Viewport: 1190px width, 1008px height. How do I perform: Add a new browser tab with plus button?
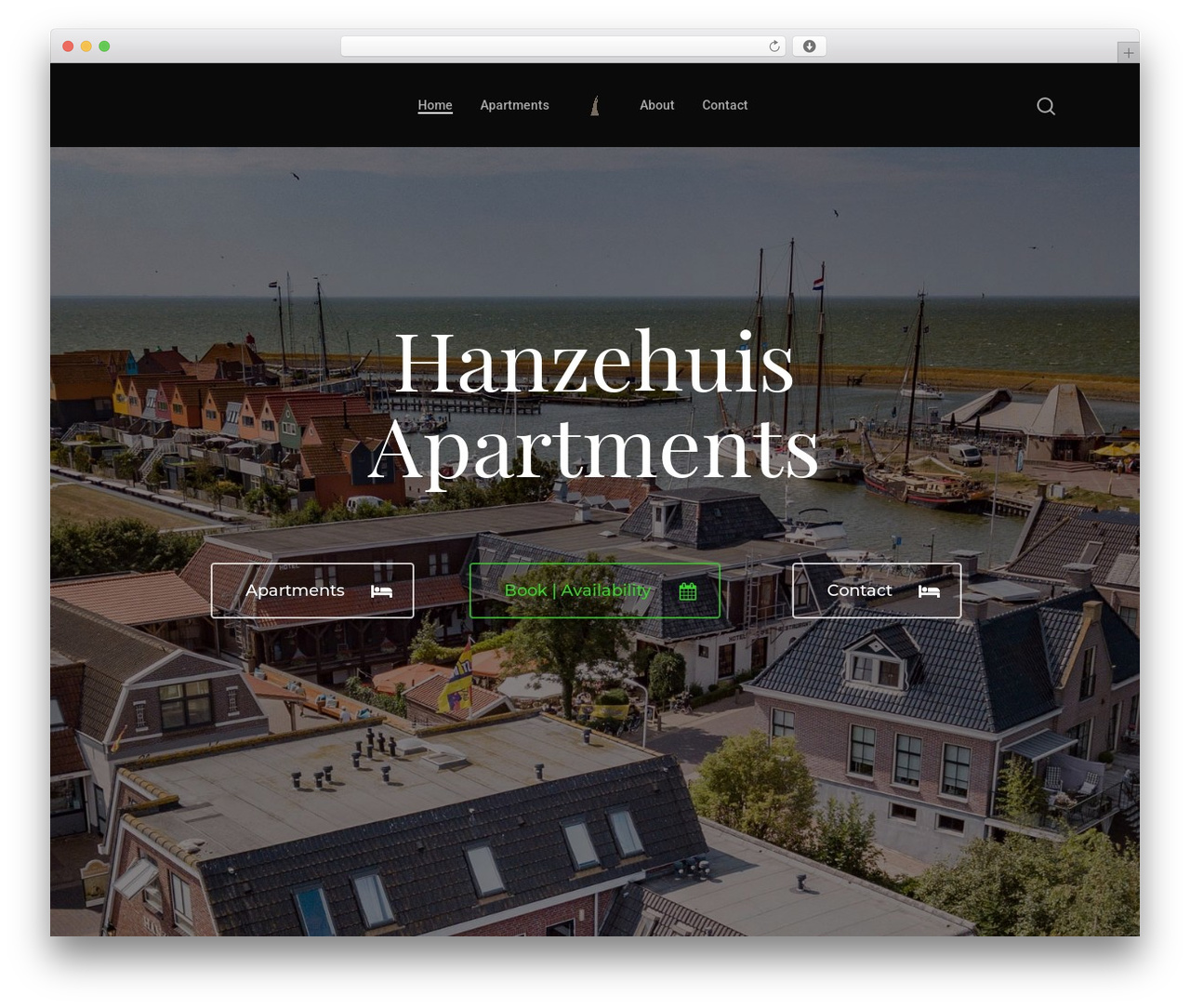coord(1128,53)
